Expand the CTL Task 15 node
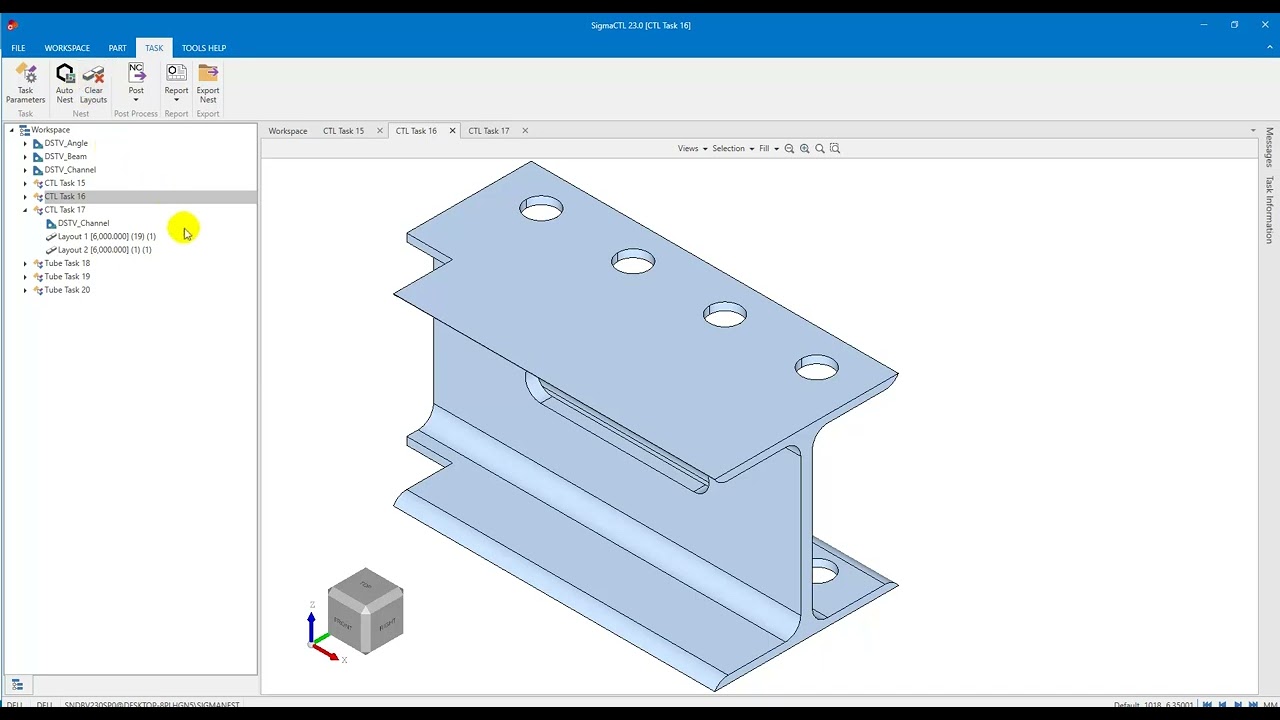The width and height of the screenshot is (1280, 720). (25, 183)
